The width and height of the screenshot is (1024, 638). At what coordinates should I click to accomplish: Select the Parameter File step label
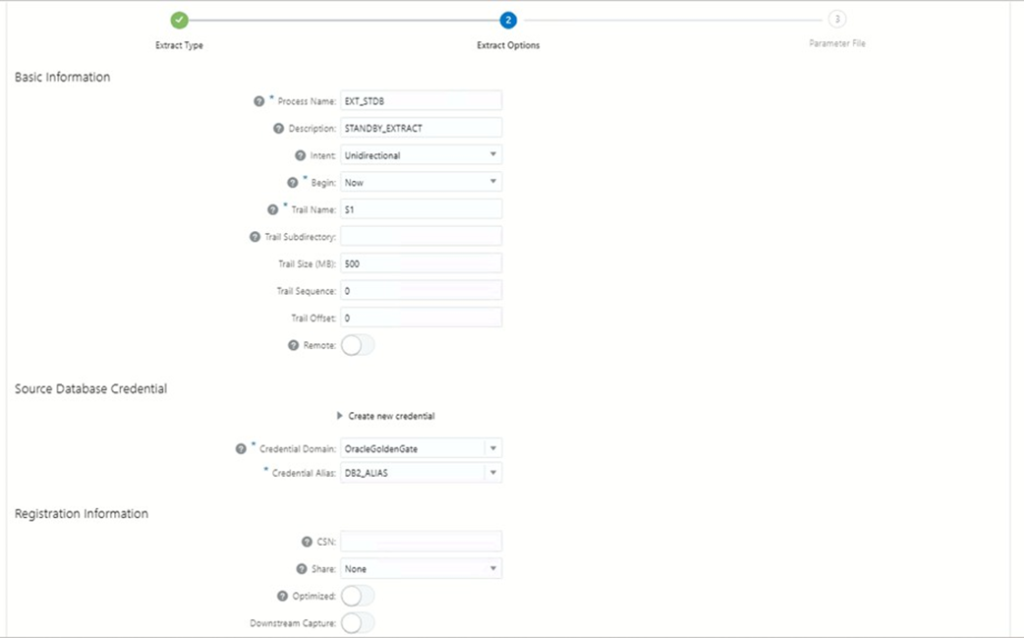point(837,43)
